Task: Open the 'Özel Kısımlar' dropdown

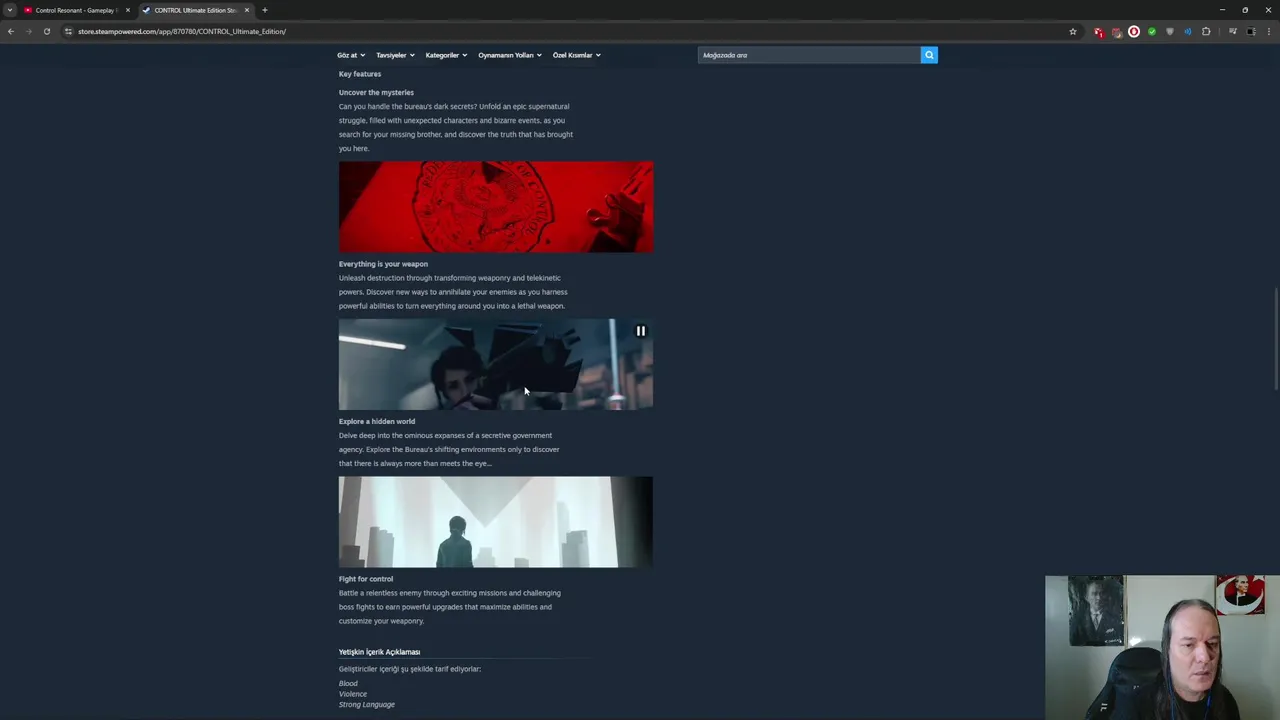Action: coord(577,55)
